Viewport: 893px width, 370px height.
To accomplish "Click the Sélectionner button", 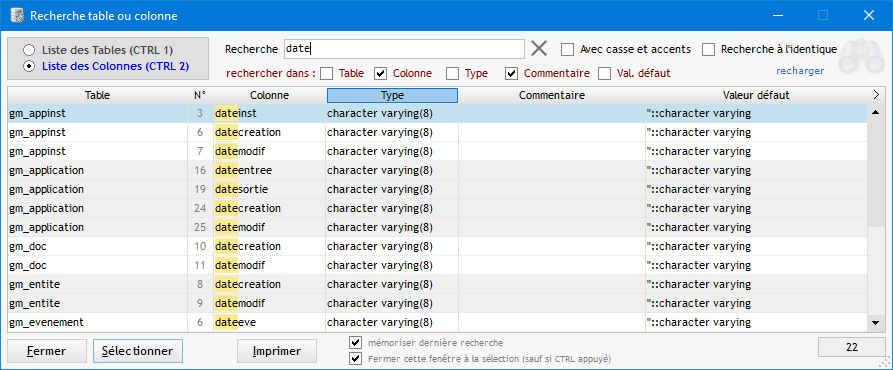I will click(138, 351).
